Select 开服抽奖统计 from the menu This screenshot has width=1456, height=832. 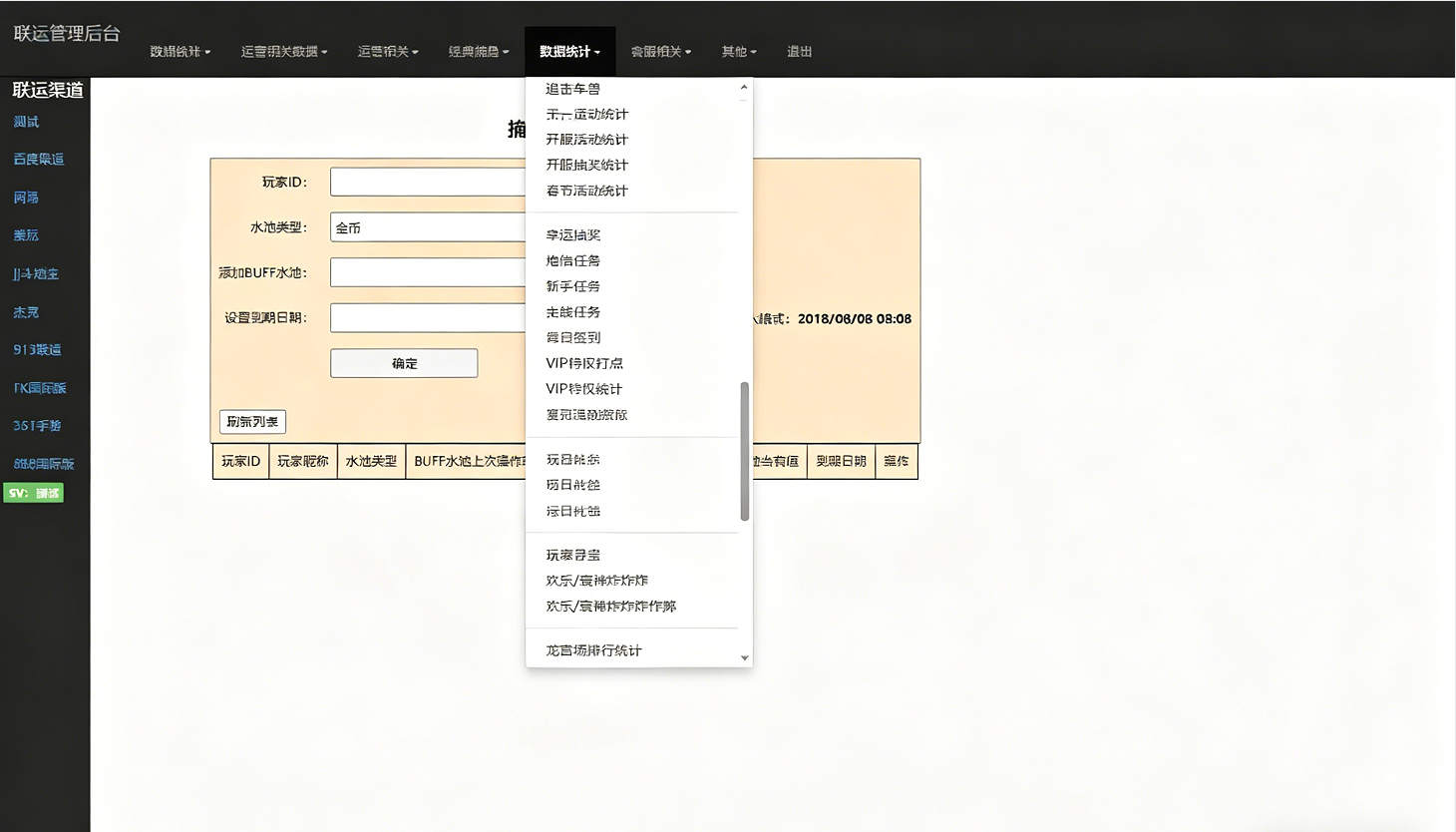pyautogui.click(x=585, y=165)
